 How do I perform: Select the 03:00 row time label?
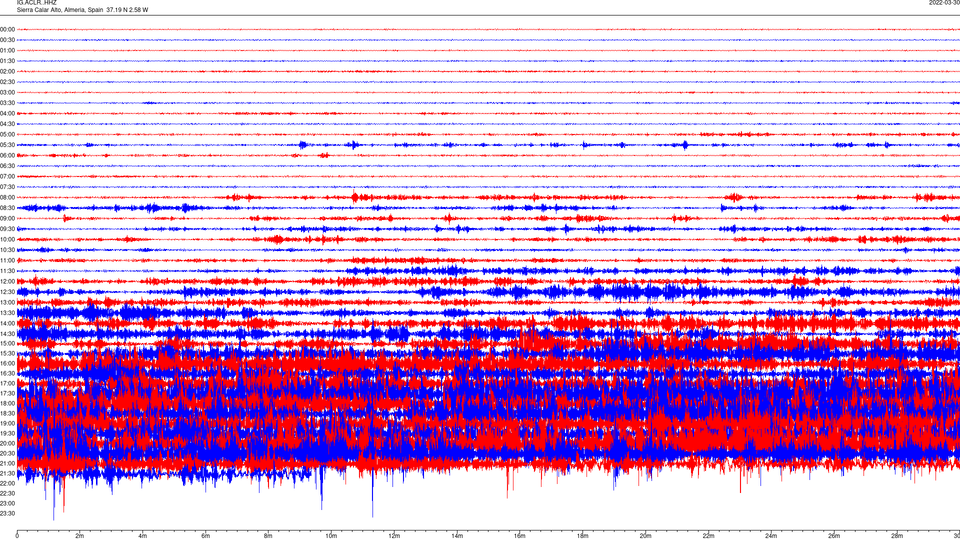(7, 92)
